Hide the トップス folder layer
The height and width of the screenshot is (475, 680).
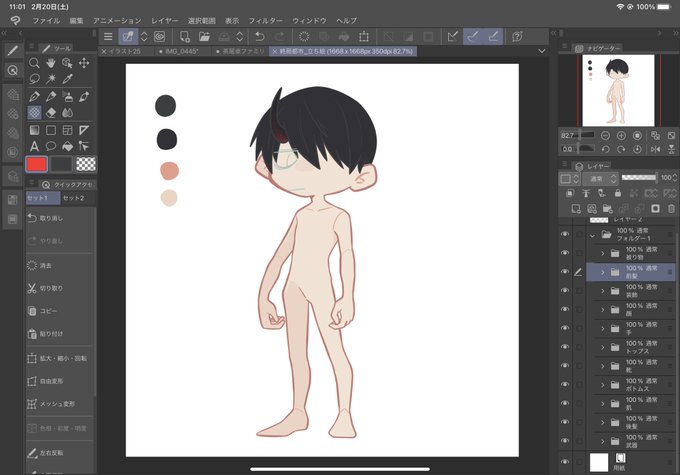(x=565, y=347)
